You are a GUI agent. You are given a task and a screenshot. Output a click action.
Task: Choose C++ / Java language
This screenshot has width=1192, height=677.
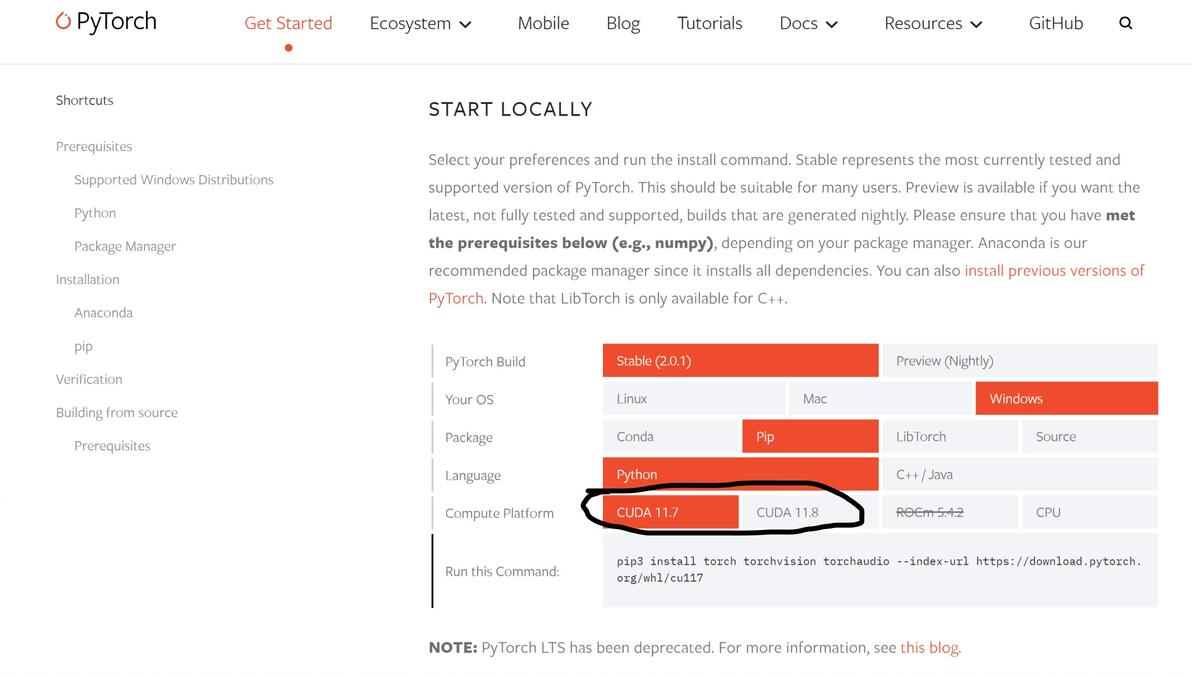[x=1018, y=474]
